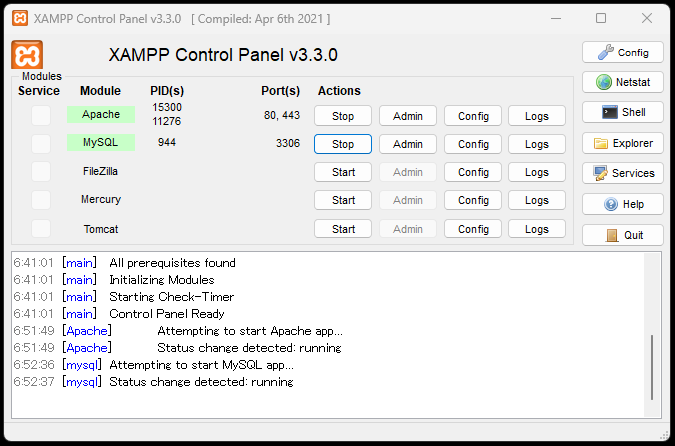Screen dimensions: 675x446
Task: Open Explorer via the folder icon button
Action: pos(622,143)
